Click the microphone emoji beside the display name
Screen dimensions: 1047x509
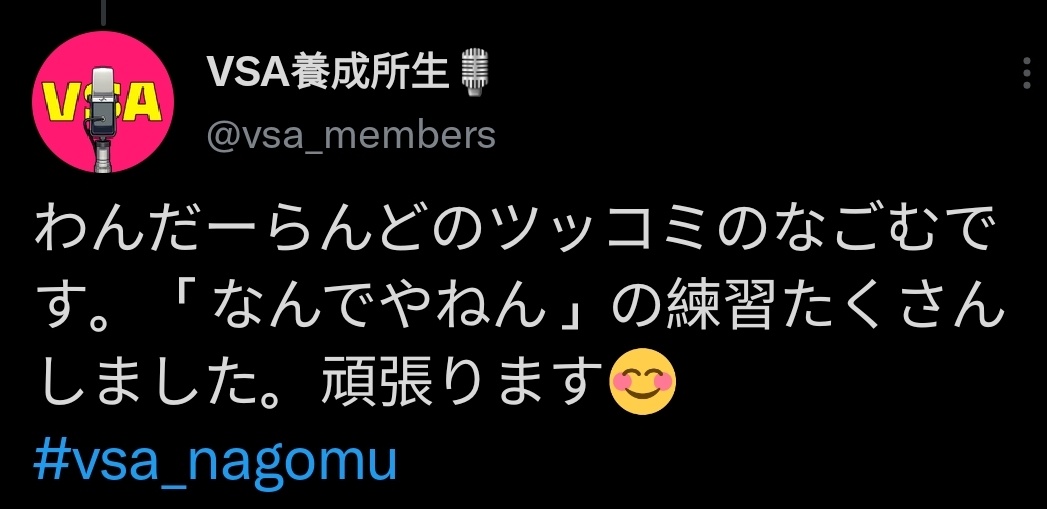point(475,72)
